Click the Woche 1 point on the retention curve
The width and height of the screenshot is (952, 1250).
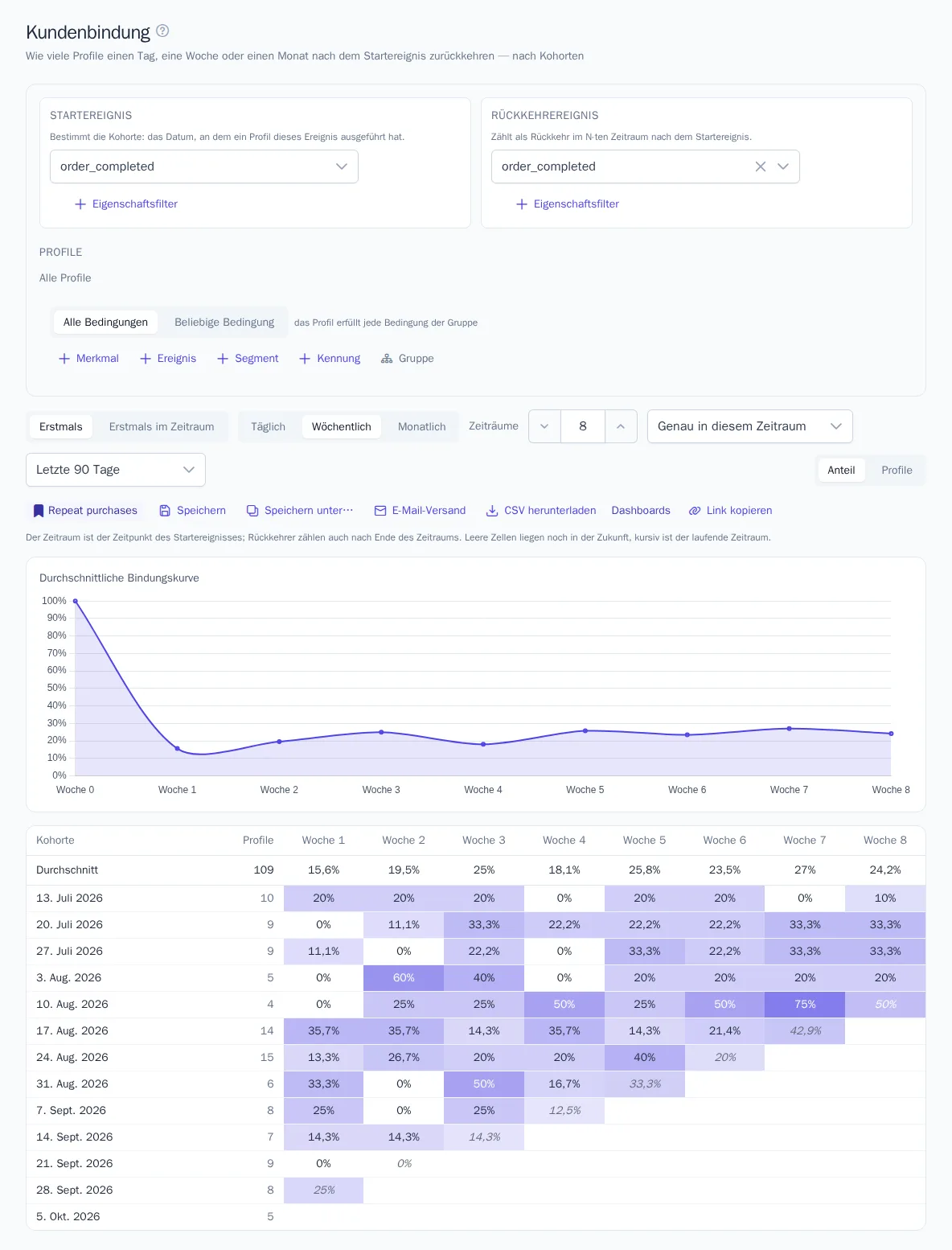(178, 749)
